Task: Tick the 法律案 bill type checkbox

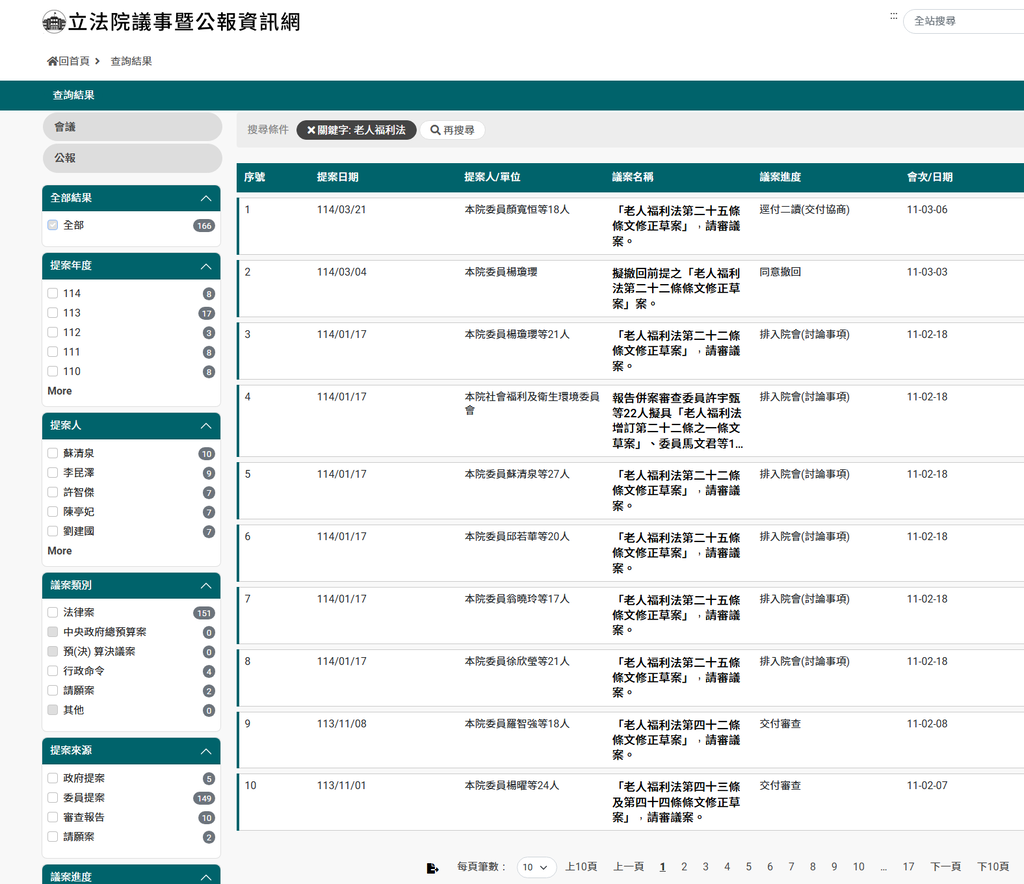Action: 52,612
